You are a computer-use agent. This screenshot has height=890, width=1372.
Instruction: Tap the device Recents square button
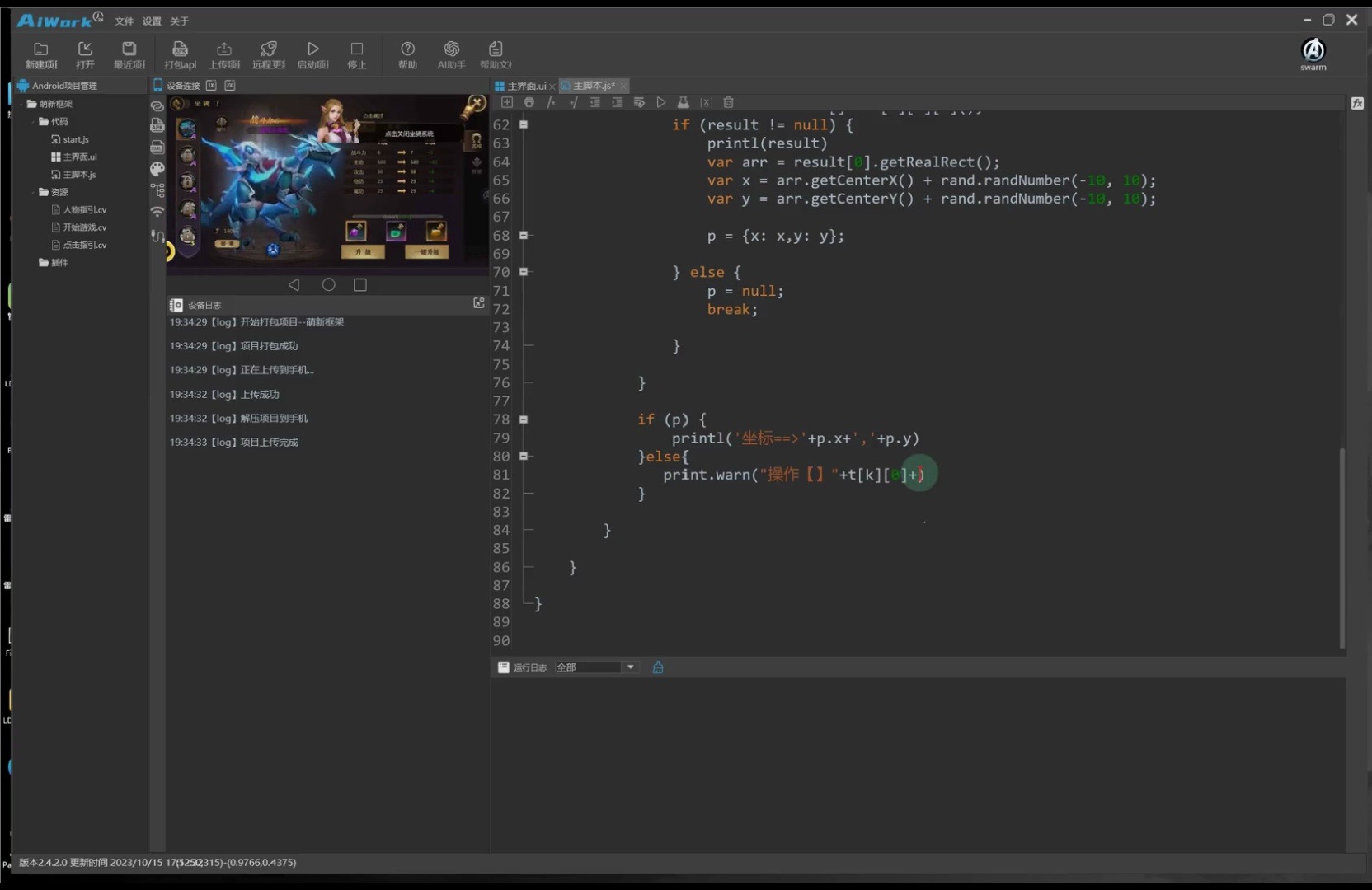click(360, 284)
